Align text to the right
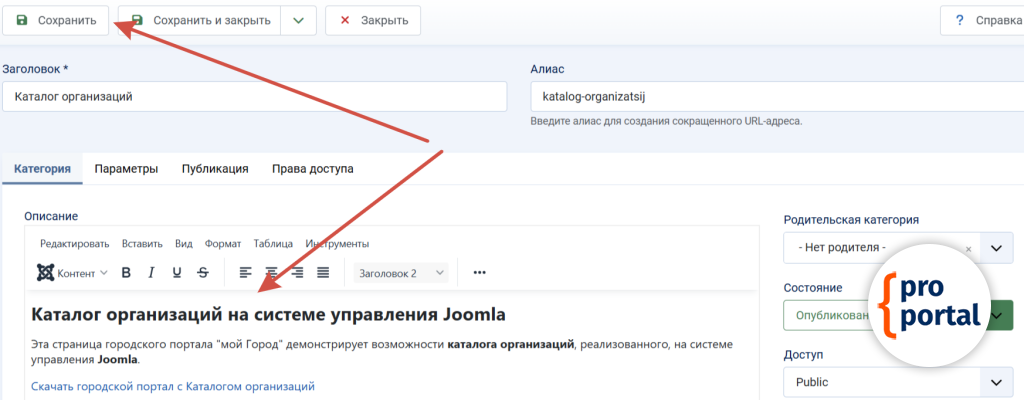The height and width of the screenshot is (400, 1024). 297,272
